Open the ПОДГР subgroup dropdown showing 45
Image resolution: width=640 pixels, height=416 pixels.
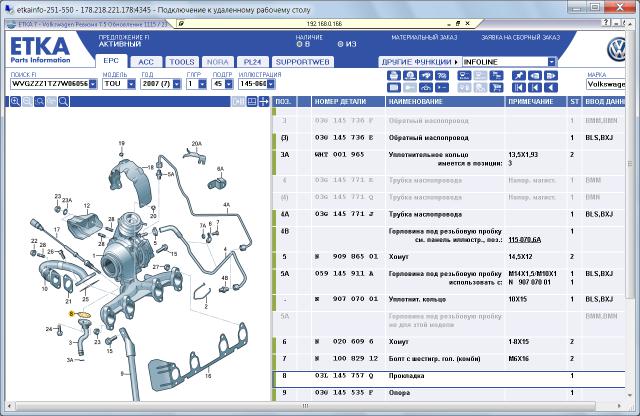(x=229, y=84)
